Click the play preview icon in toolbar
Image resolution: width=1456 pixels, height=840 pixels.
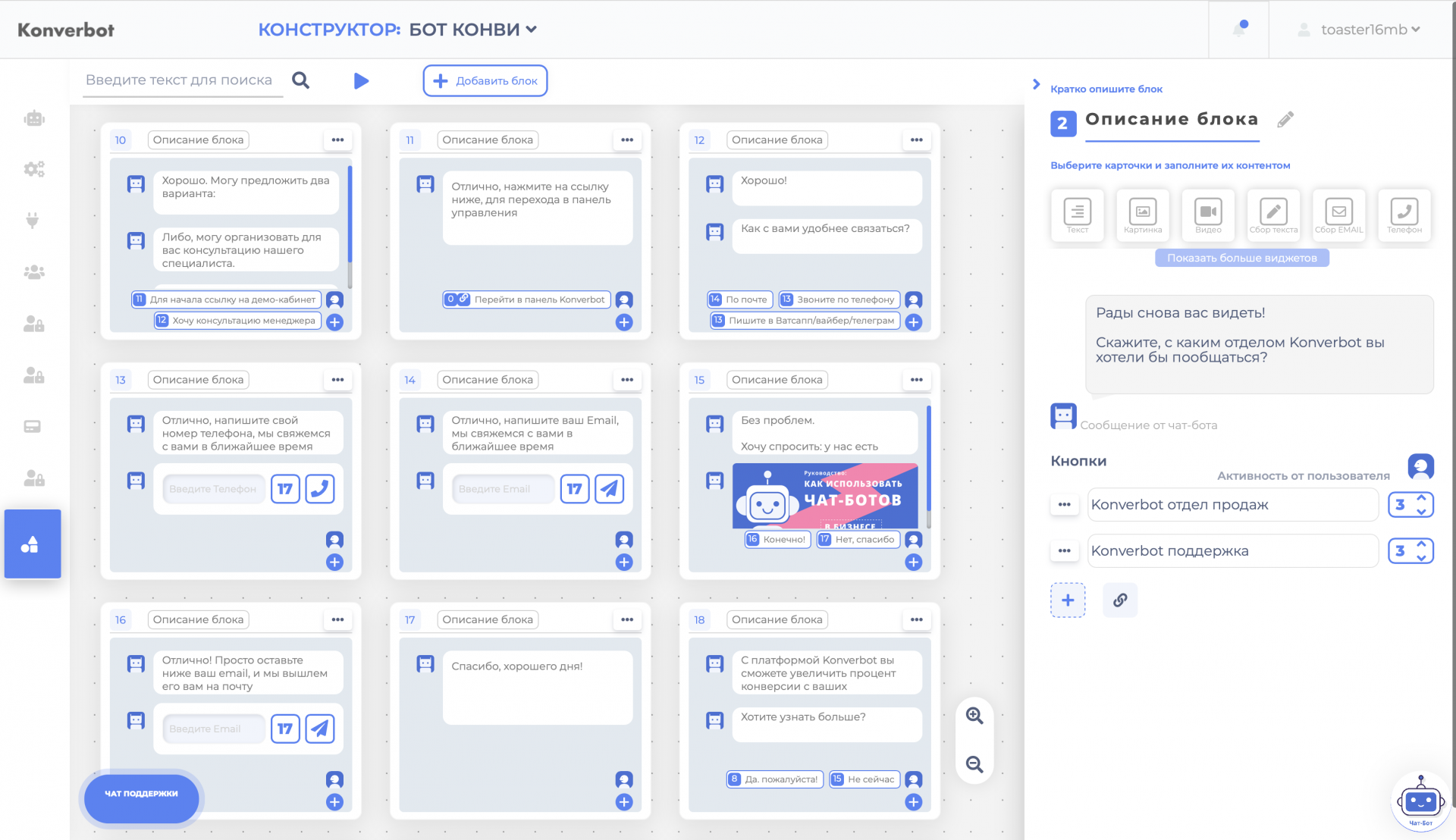coord(361,81)
